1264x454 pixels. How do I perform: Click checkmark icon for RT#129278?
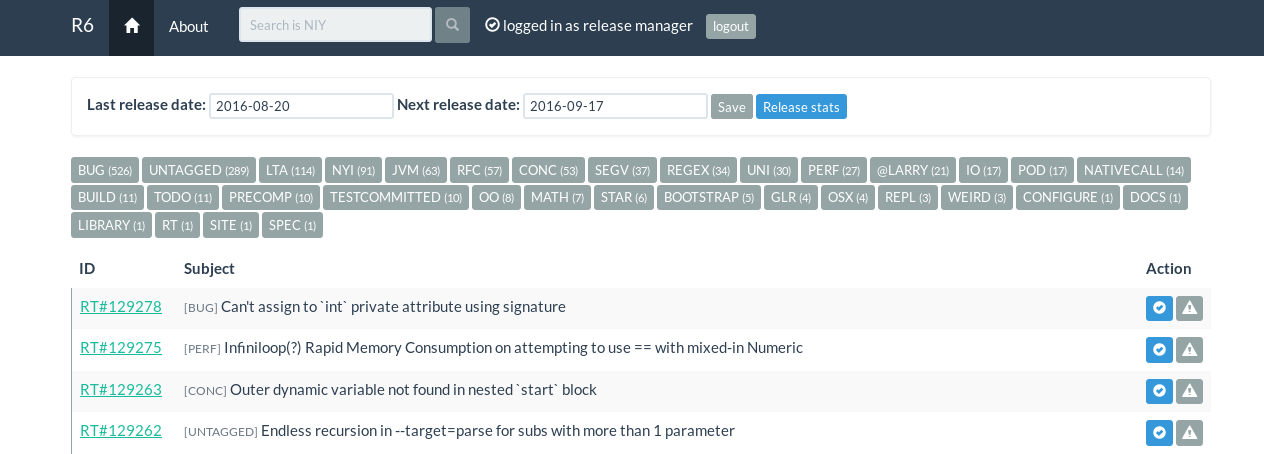coord(1159,308)
